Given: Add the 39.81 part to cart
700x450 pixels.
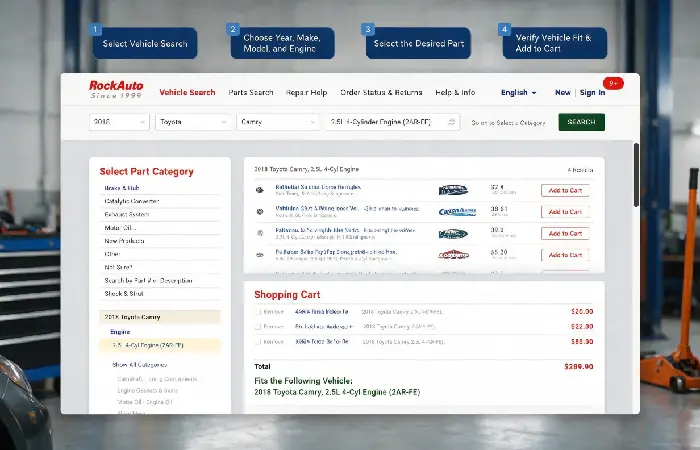Looking at the screenshot, I should tap(565, 212).
